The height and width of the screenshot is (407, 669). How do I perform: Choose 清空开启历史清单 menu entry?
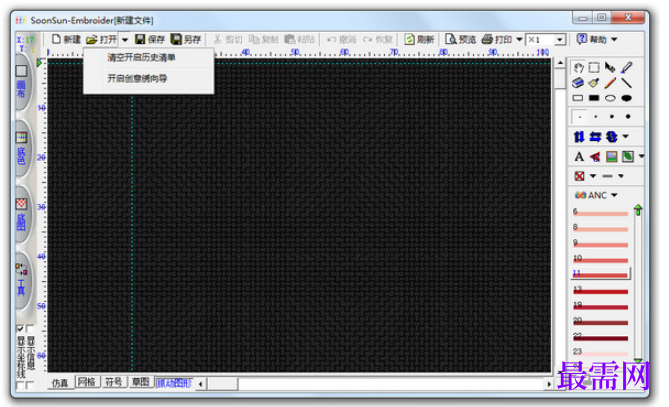[x=141, y=58]
